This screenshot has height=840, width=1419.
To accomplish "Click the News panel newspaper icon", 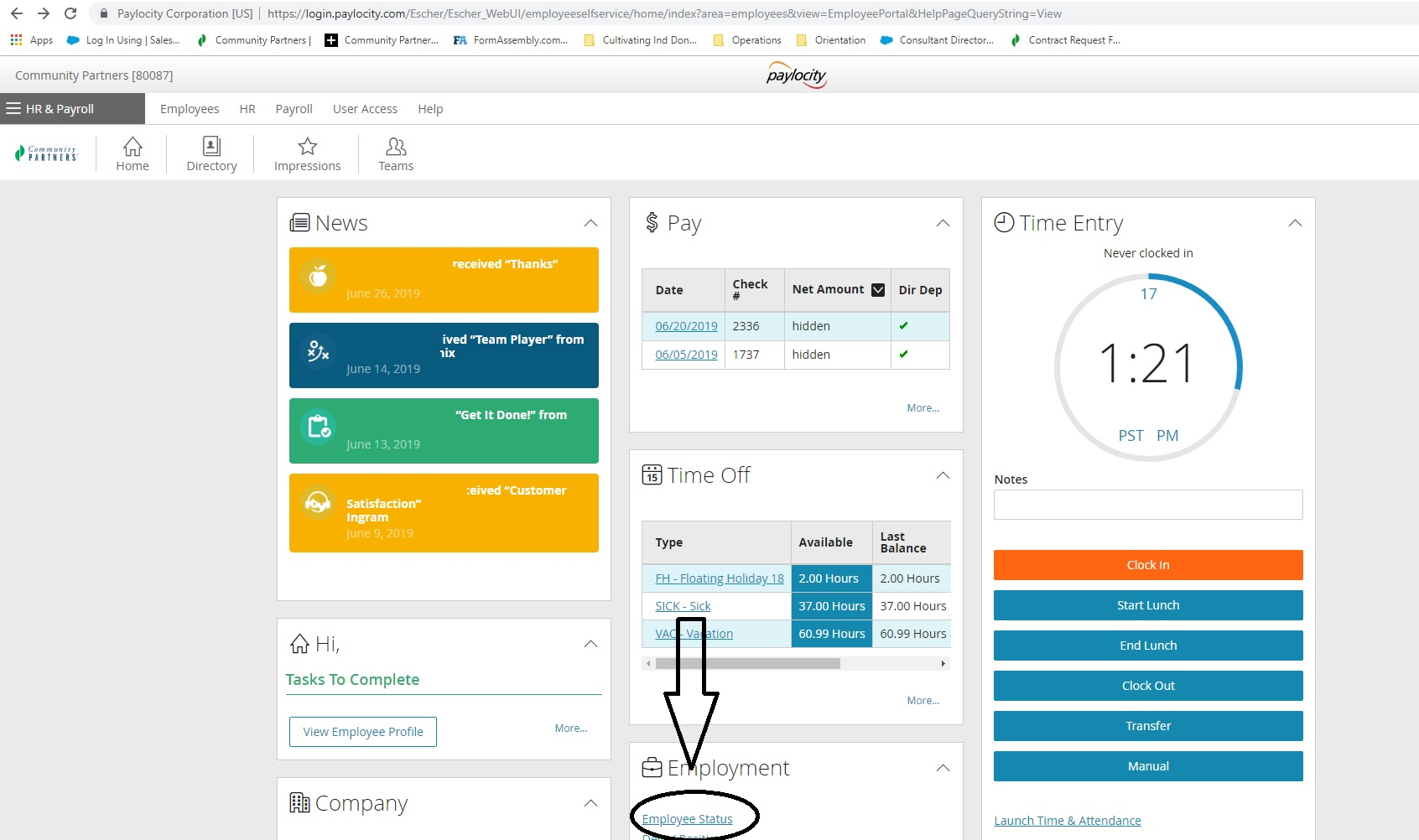I will 299,223.
